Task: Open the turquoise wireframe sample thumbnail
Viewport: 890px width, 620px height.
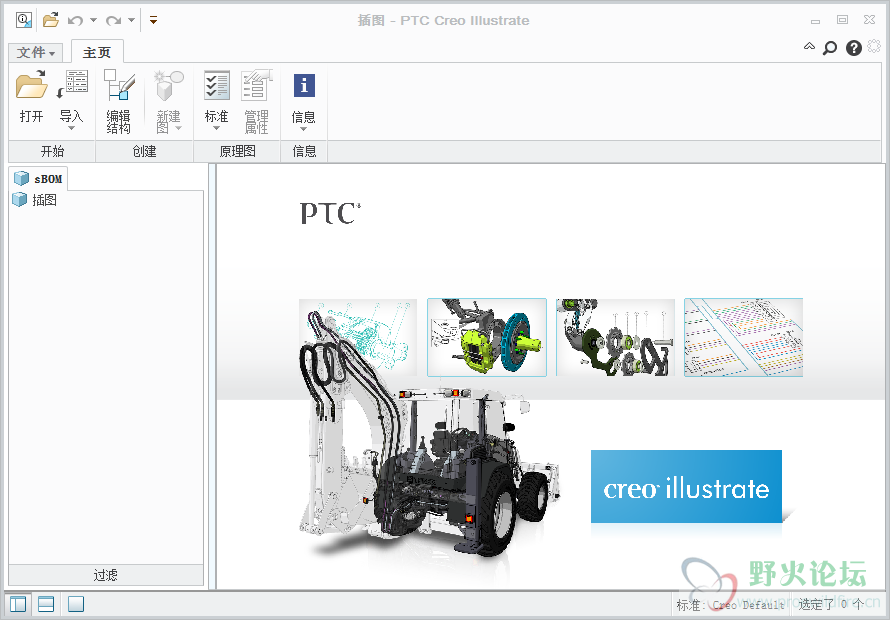Action: pyautogui.click(x=358, y=337)
